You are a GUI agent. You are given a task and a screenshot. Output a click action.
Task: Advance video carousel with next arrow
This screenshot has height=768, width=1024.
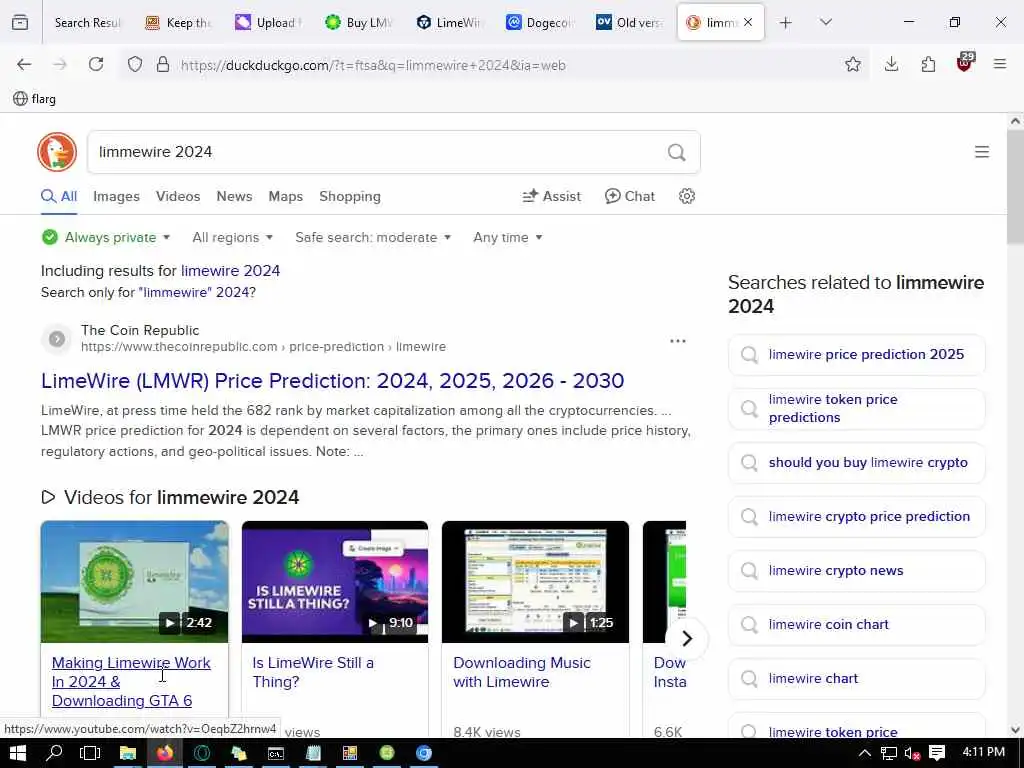[x=686, y=639]
